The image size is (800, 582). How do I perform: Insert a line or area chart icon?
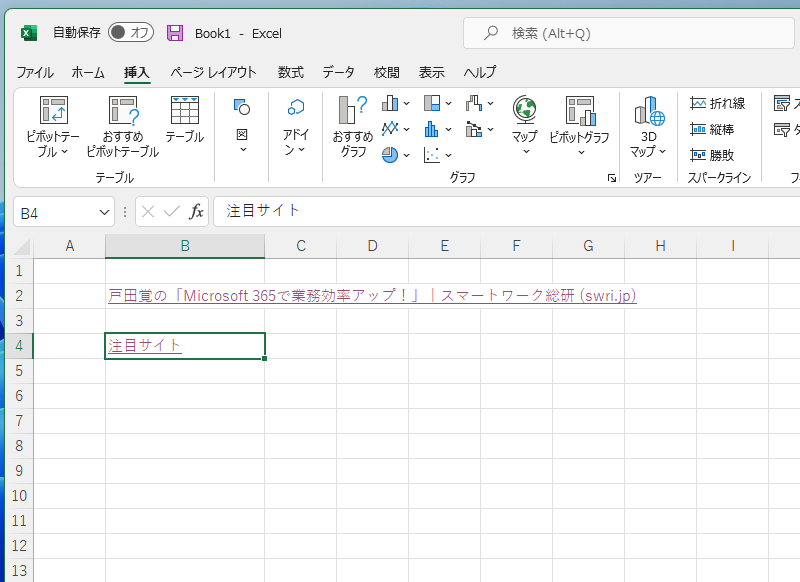point(390,129)
